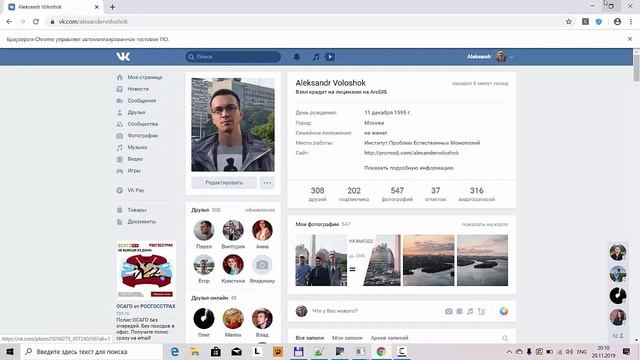Open friend Кристина's avatar
The width and height of the screenshot is (640, 360).
click(x=233, y=264)
